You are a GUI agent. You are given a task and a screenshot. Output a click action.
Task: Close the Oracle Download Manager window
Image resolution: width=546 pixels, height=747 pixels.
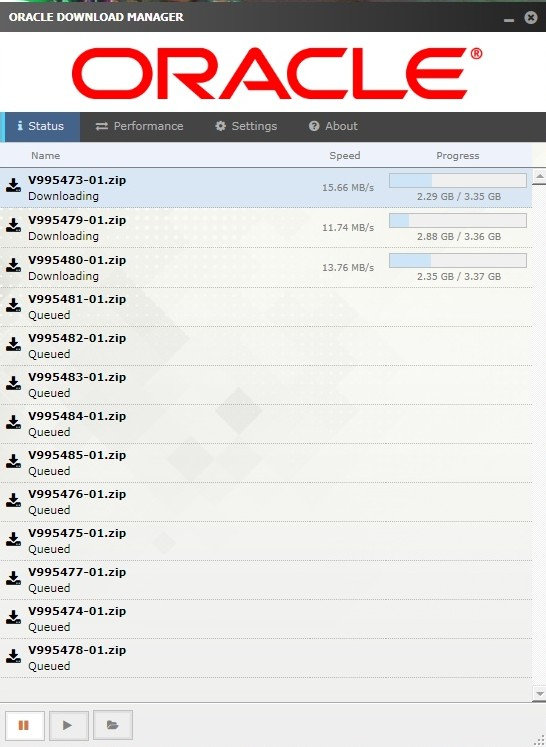click(x=531, y=18)
